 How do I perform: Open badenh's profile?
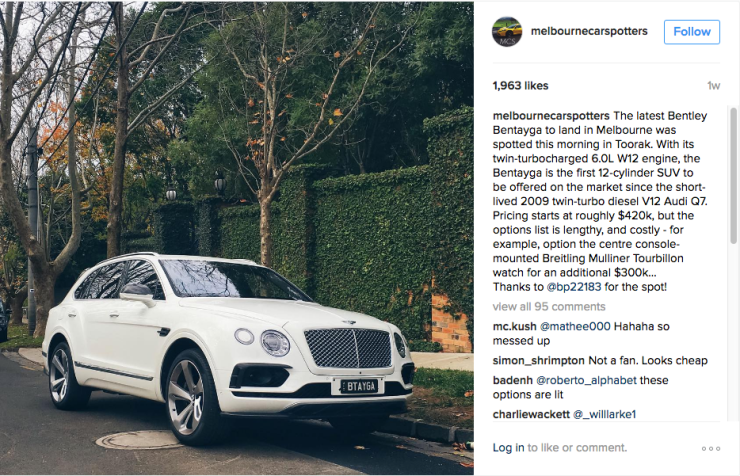click(x=513, y=380)
